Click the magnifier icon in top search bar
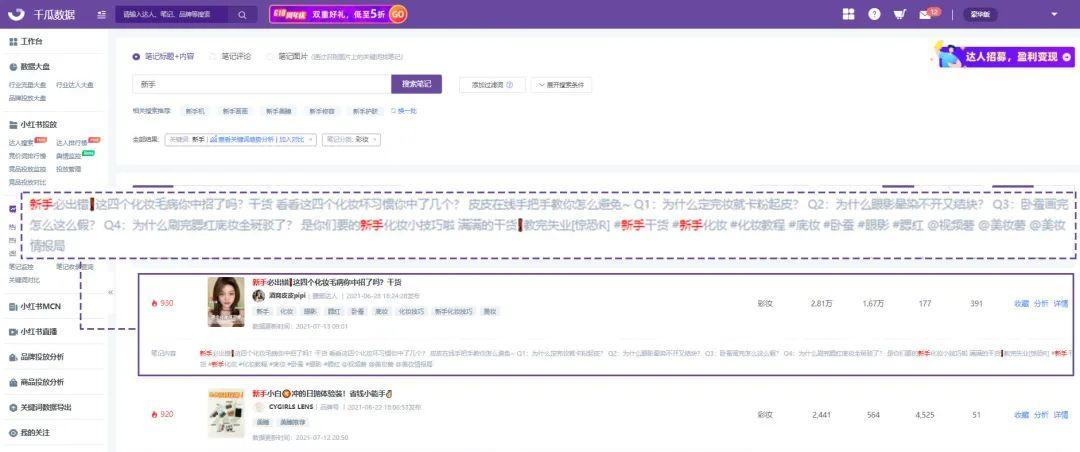Image resolution: width=1080 pixels, height=452 pixels. pyautogui.click(x=242, y=15)
